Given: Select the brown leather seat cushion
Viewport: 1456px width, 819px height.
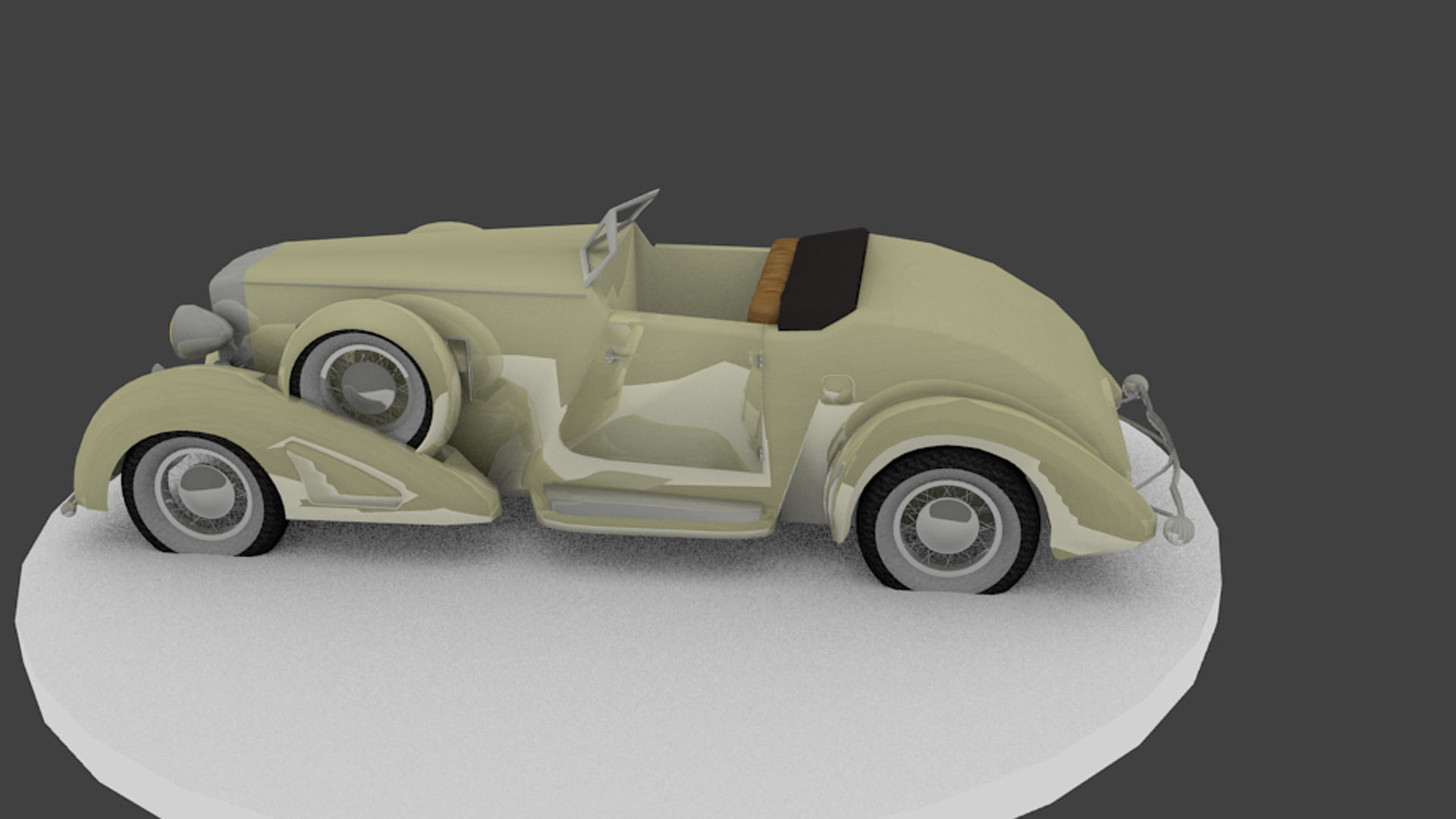Looking at the screenshot, I should coord(772,281).
